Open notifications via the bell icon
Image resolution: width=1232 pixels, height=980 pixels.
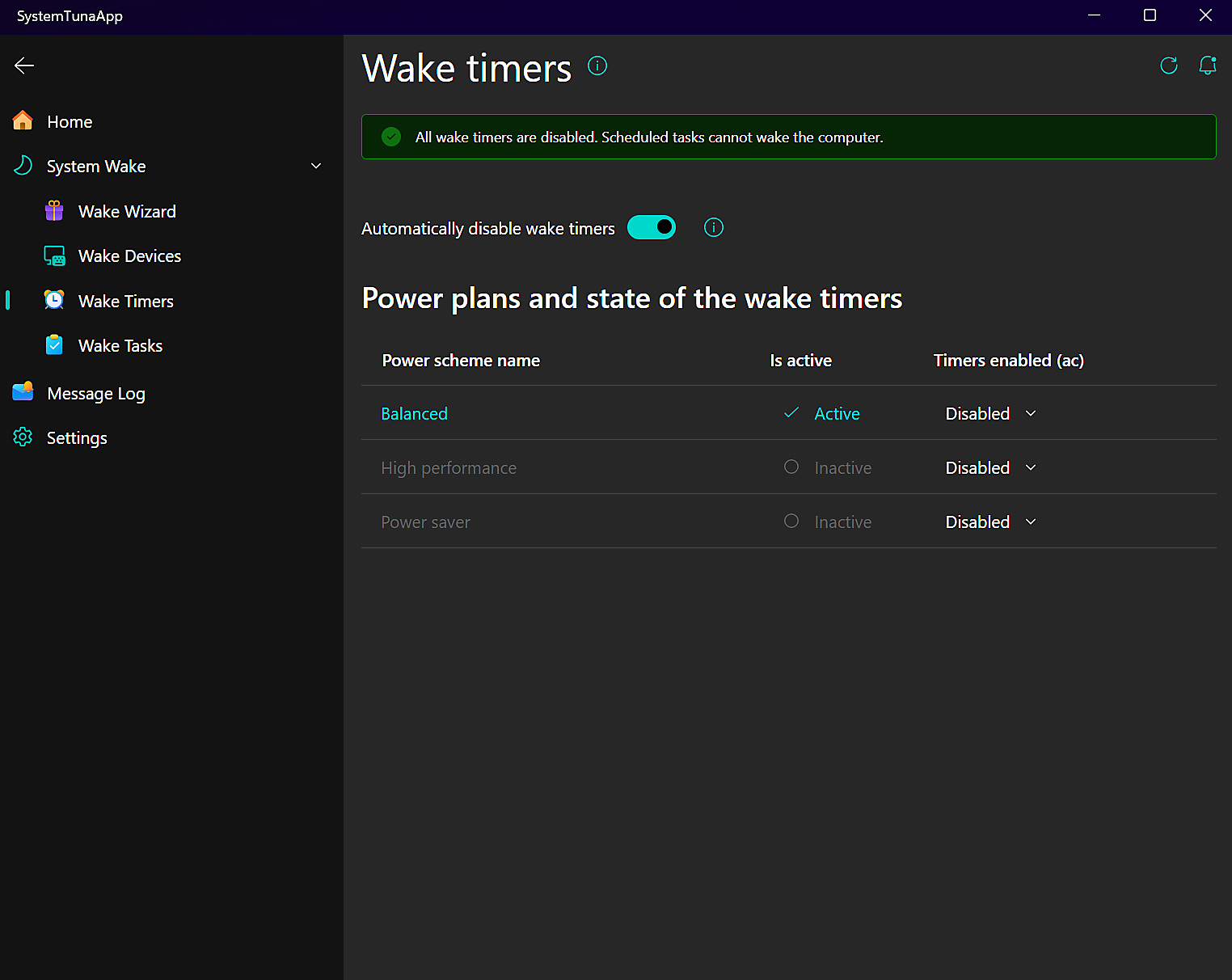click(1207, 65)
